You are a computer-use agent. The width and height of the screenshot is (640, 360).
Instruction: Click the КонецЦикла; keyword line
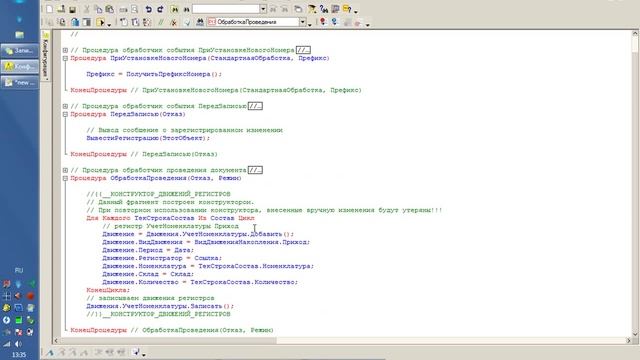click(108, 290)
